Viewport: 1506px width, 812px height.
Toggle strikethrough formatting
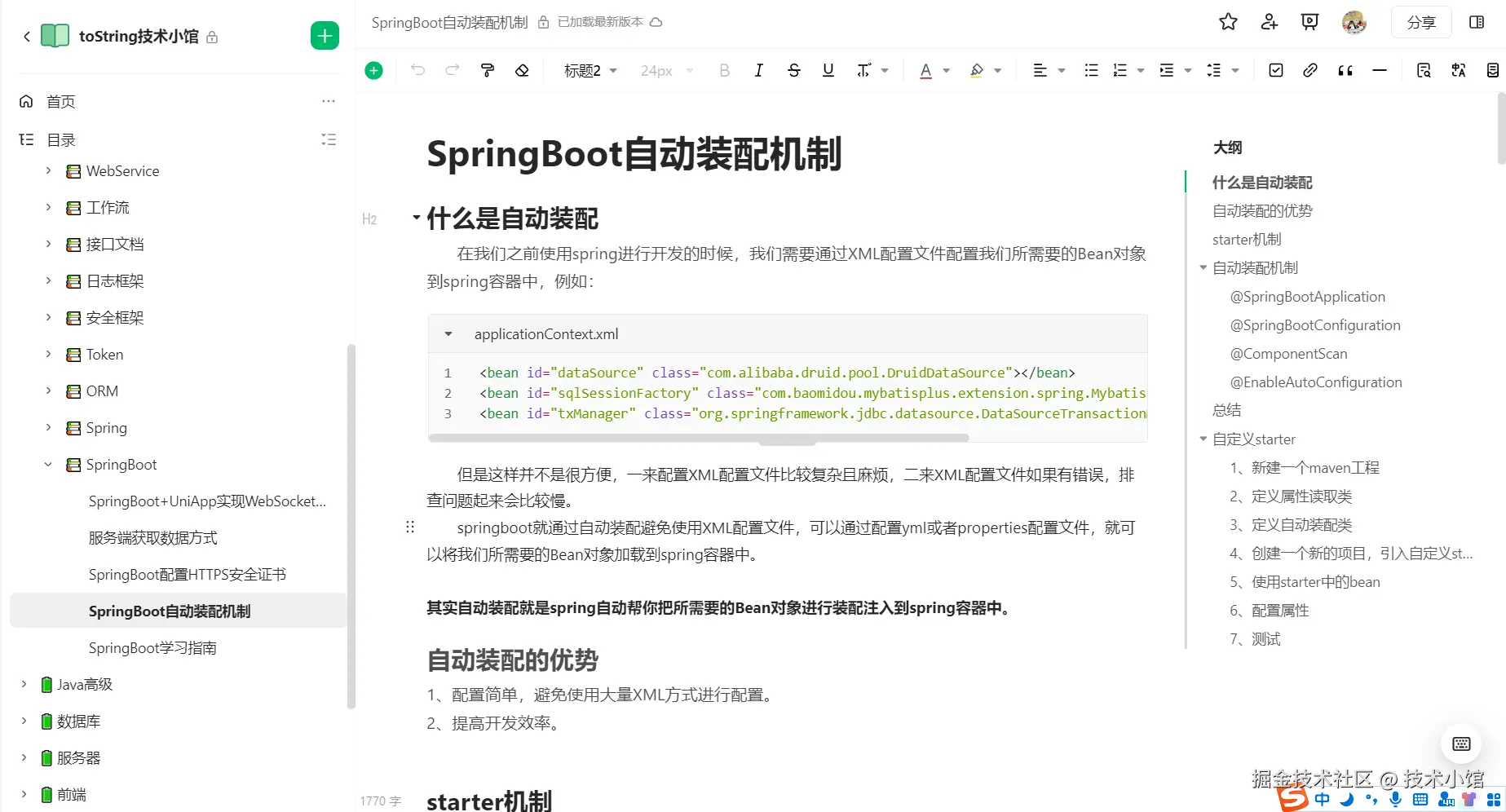(794, 70)
